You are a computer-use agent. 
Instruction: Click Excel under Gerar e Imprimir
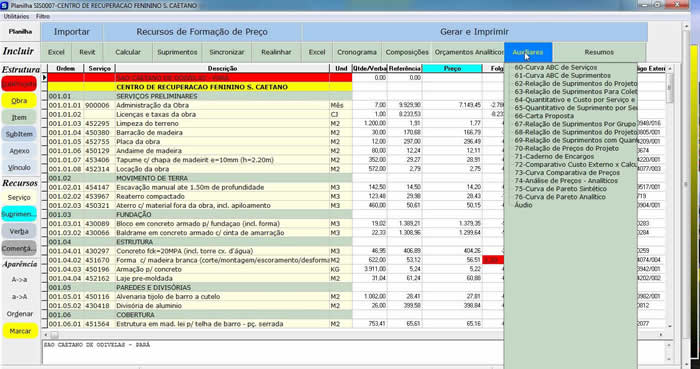[x=317, y=52]
